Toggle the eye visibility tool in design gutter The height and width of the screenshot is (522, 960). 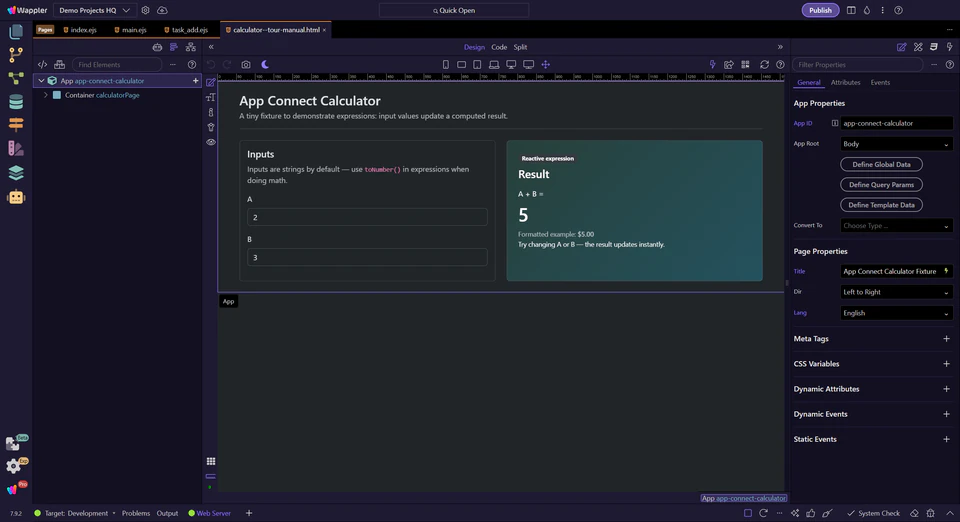(211, 142)
